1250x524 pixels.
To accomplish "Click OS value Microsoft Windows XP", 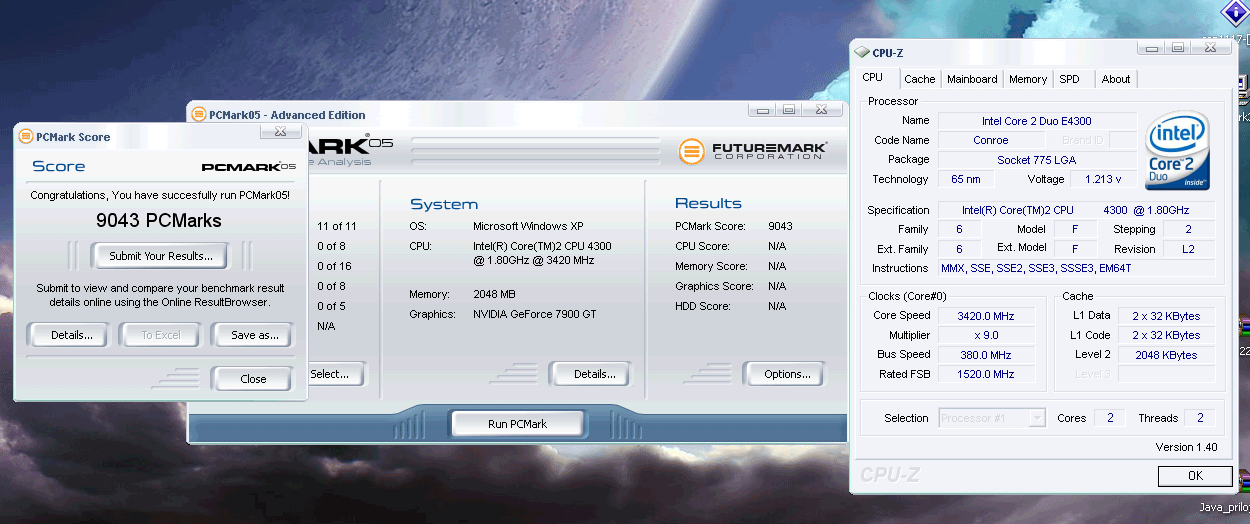I will coord(528,226).
